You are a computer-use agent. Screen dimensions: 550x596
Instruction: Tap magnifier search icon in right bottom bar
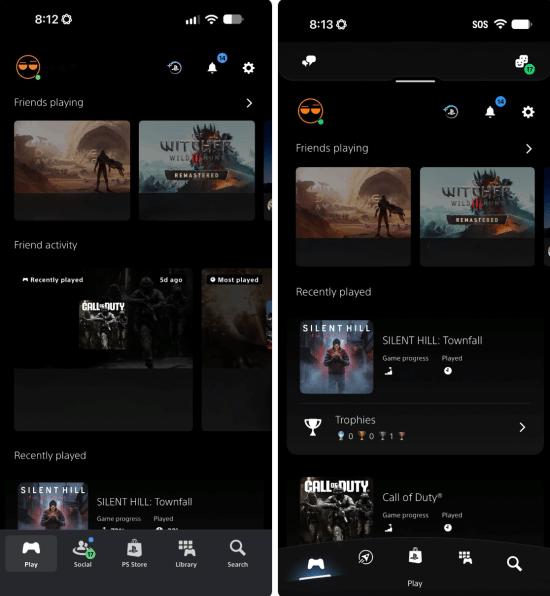(514, 563)
